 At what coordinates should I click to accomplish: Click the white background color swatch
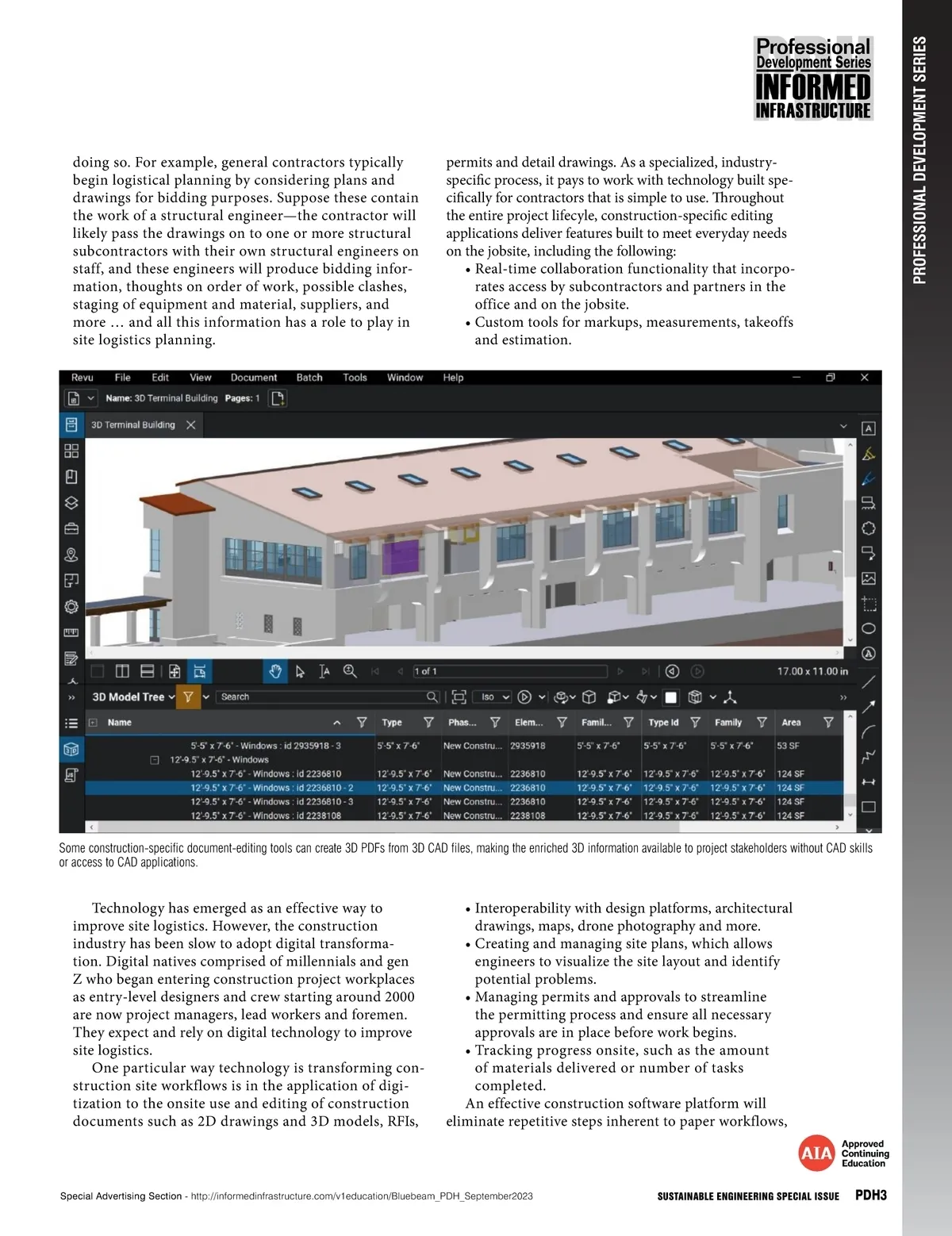tap(671, 697)
